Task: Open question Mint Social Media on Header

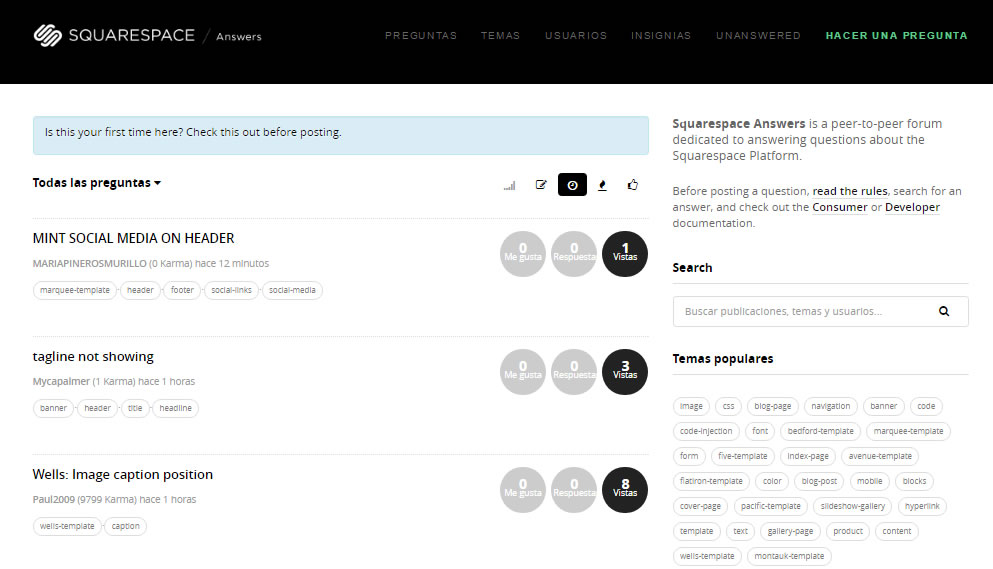Action: point(134,238)
